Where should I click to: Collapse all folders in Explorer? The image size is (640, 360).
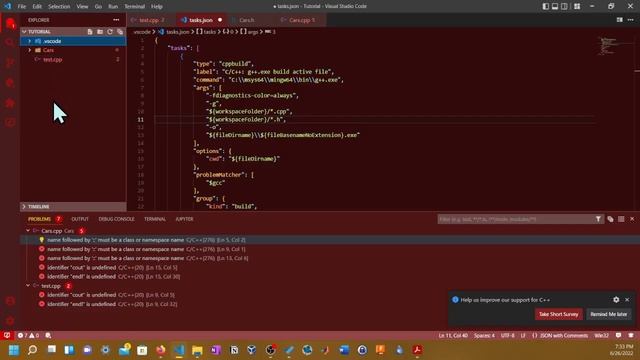coord(120,31)
